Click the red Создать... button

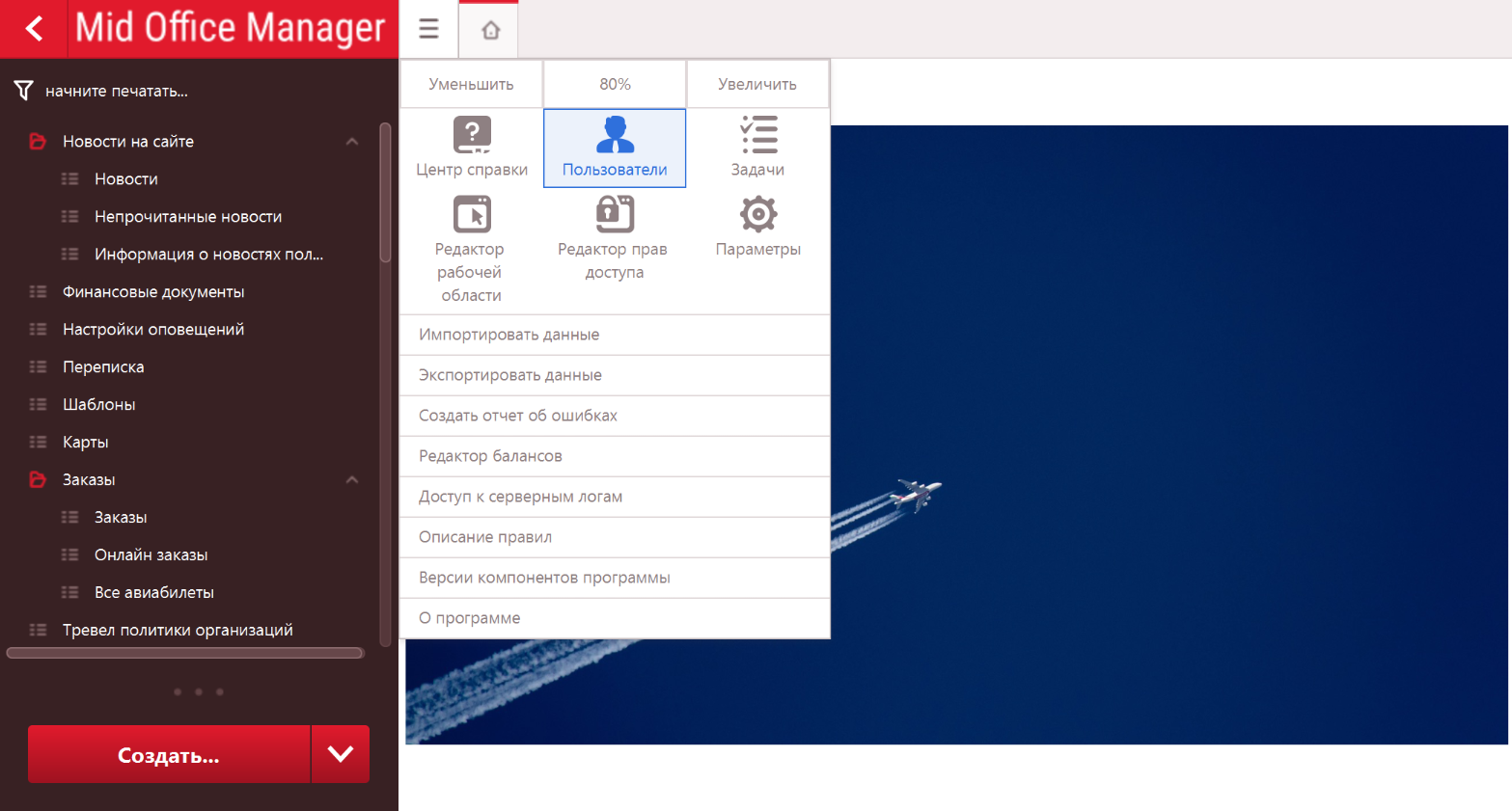(x=169, y=754)
